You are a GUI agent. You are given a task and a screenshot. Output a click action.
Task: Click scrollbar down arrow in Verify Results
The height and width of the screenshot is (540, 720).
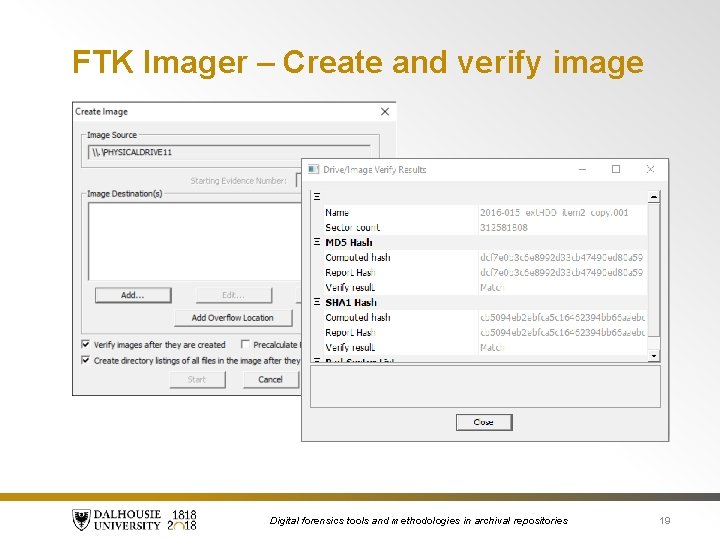(x=654, y=355)
